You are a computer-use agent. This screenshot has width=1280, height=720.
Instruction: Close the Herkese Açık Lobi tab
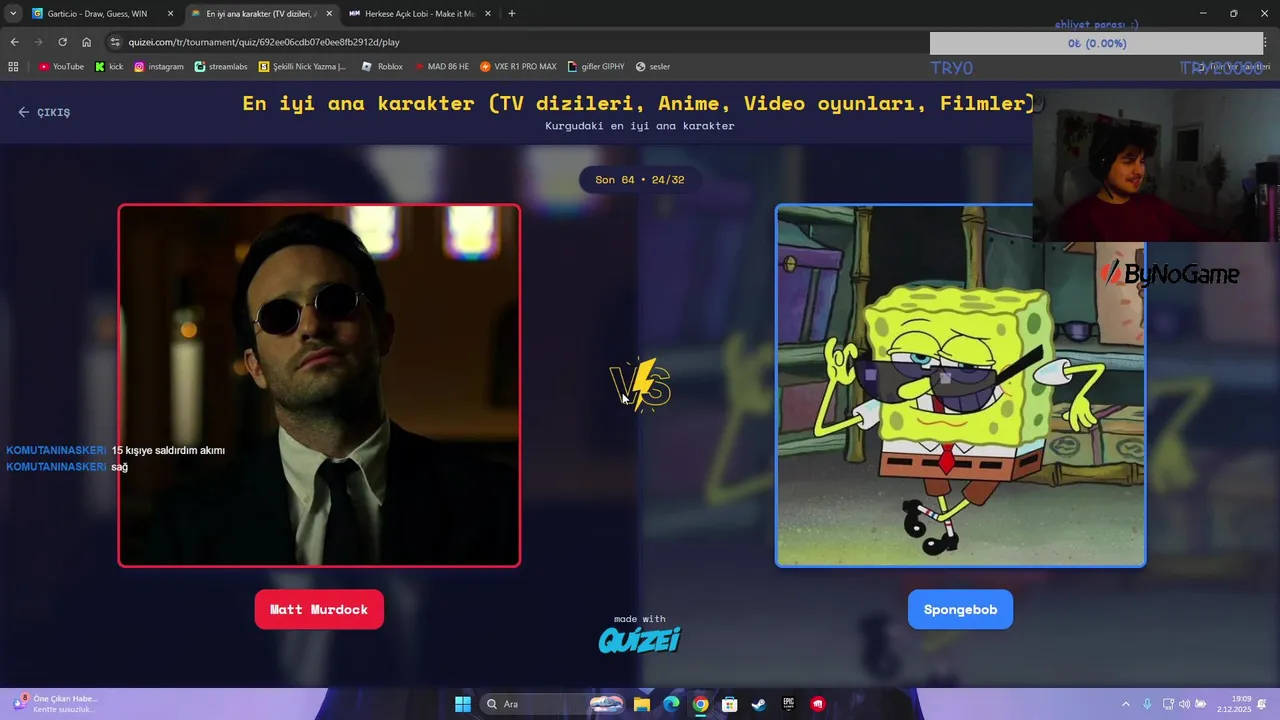click(x=488, y=14)
